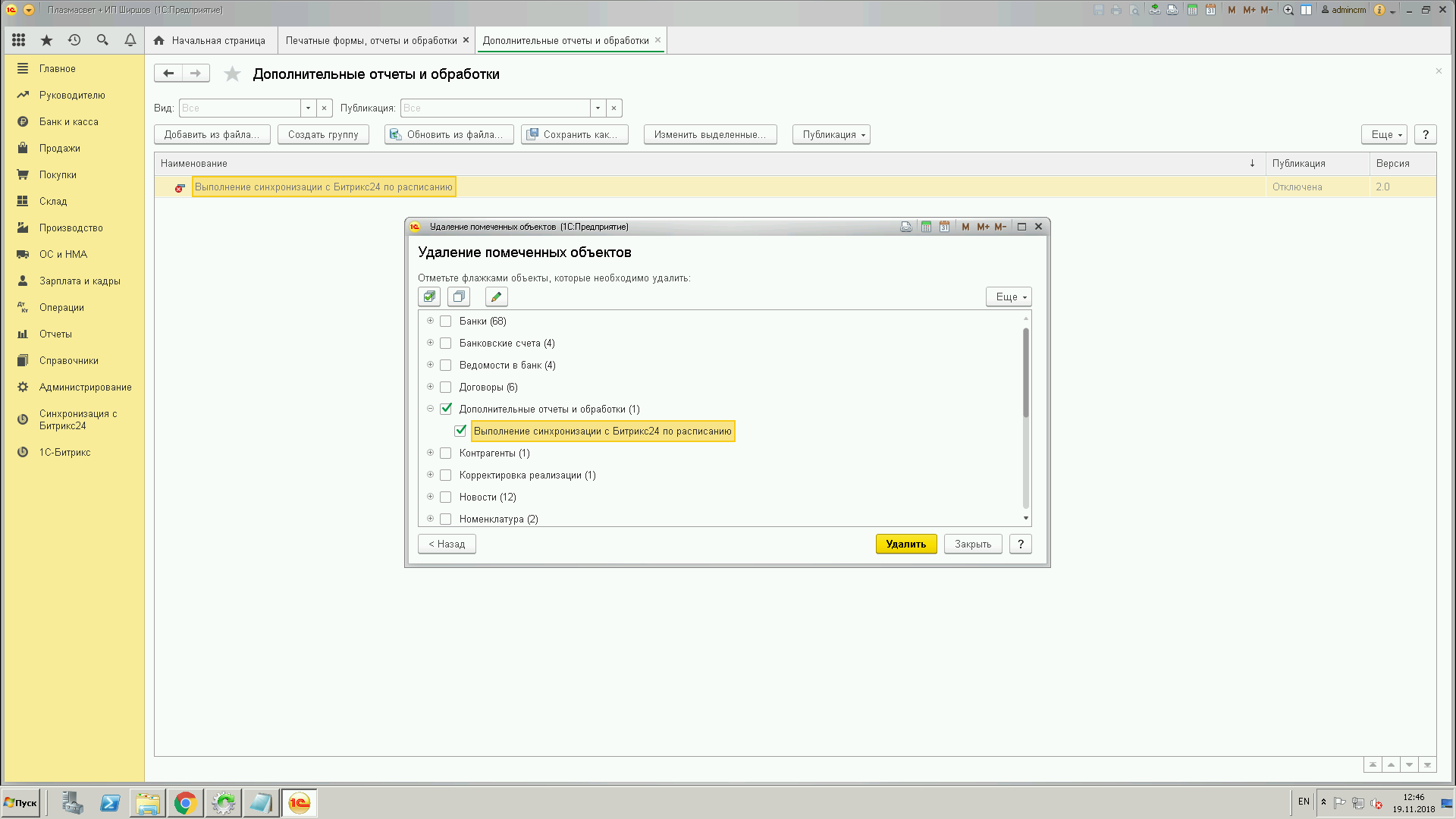Open Еще menu in deletion dialog
The width and height of the screenshot is (1456, 819).
(1009, 297)
